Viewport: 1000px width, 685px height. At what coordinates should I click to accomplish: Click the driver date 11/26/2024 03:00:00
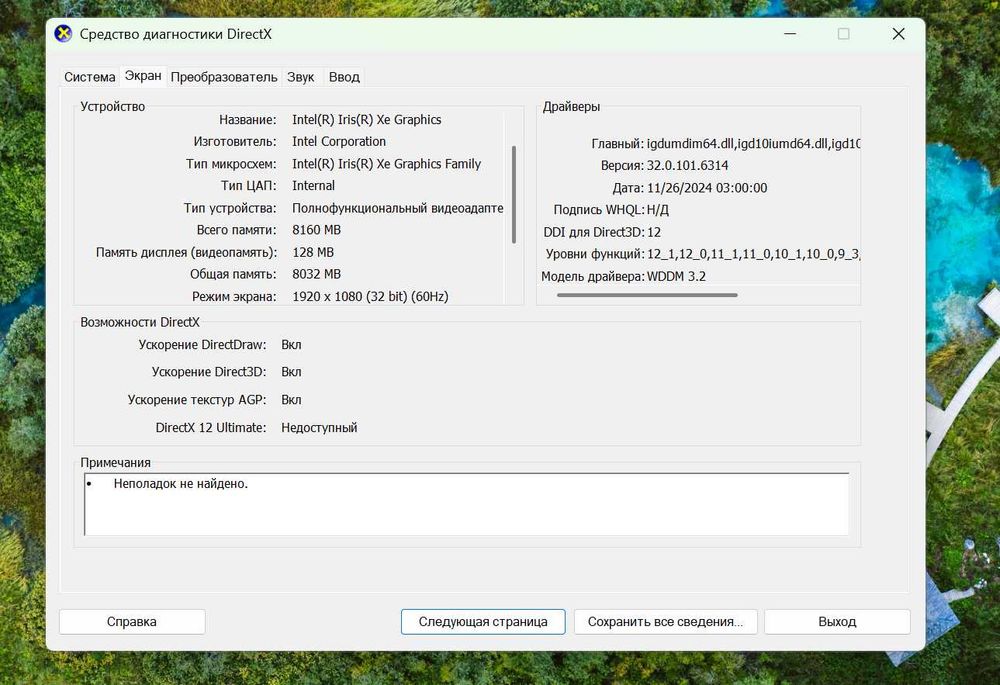707,188
